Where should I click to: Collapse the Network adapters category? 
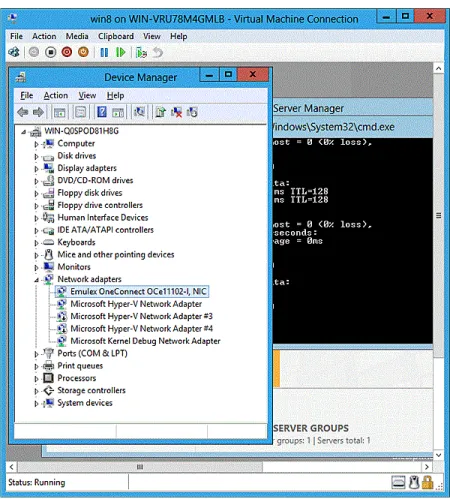[36, 280]
